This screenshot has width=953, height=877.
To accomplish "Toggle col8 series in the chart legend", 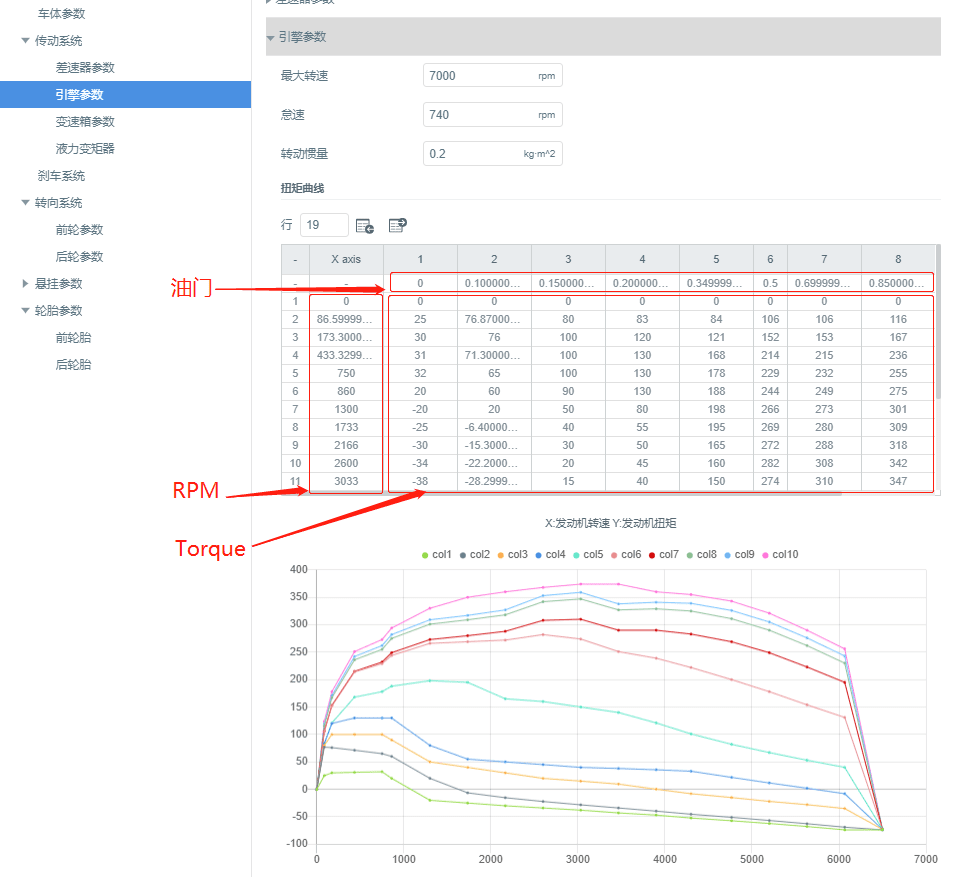I will (x=701, y=554).
